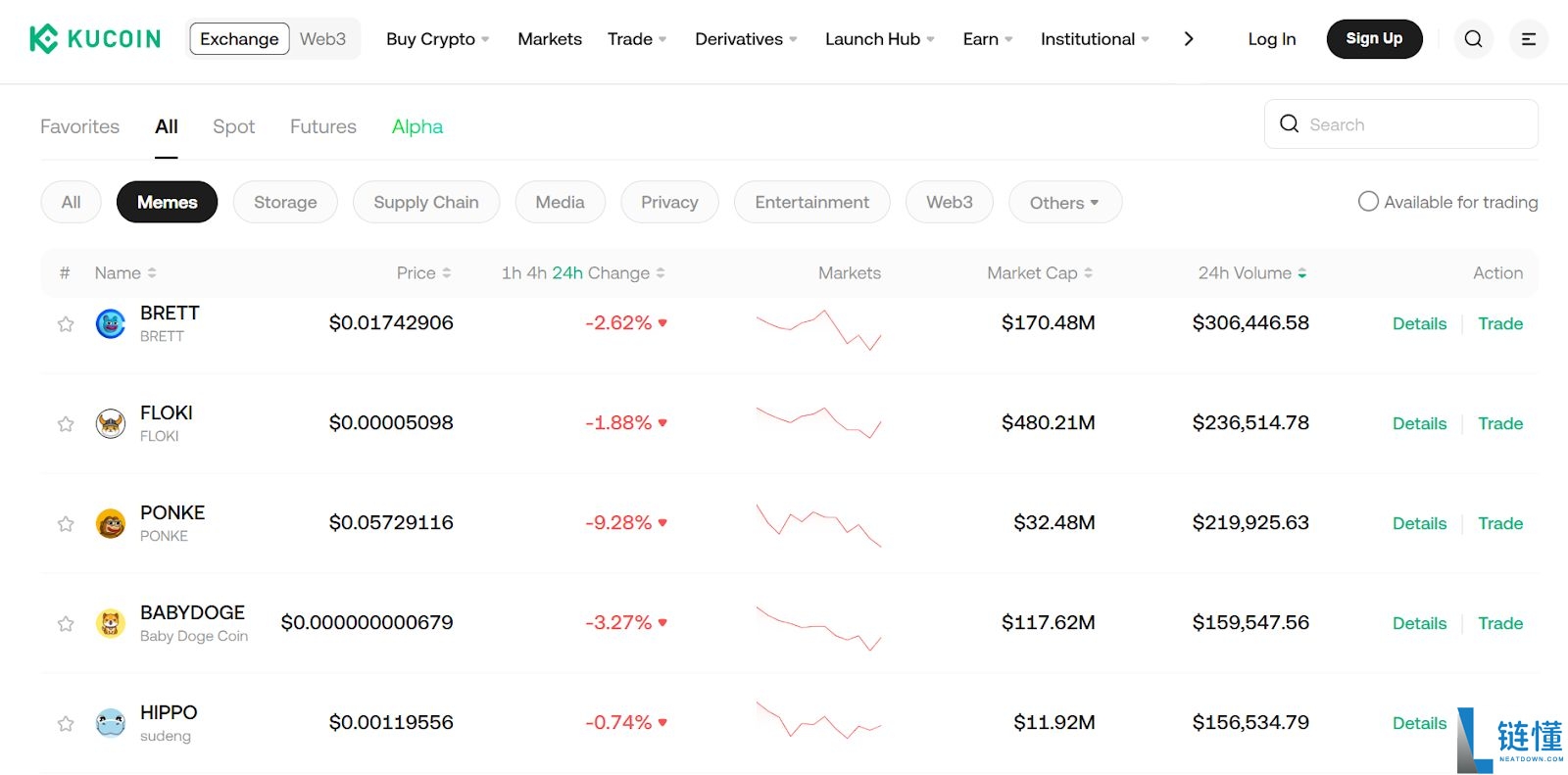Image resolution: width=1568 pixels, height=775 pixels.
Task: Click the Sign Up button
Action: point(1374,39)
